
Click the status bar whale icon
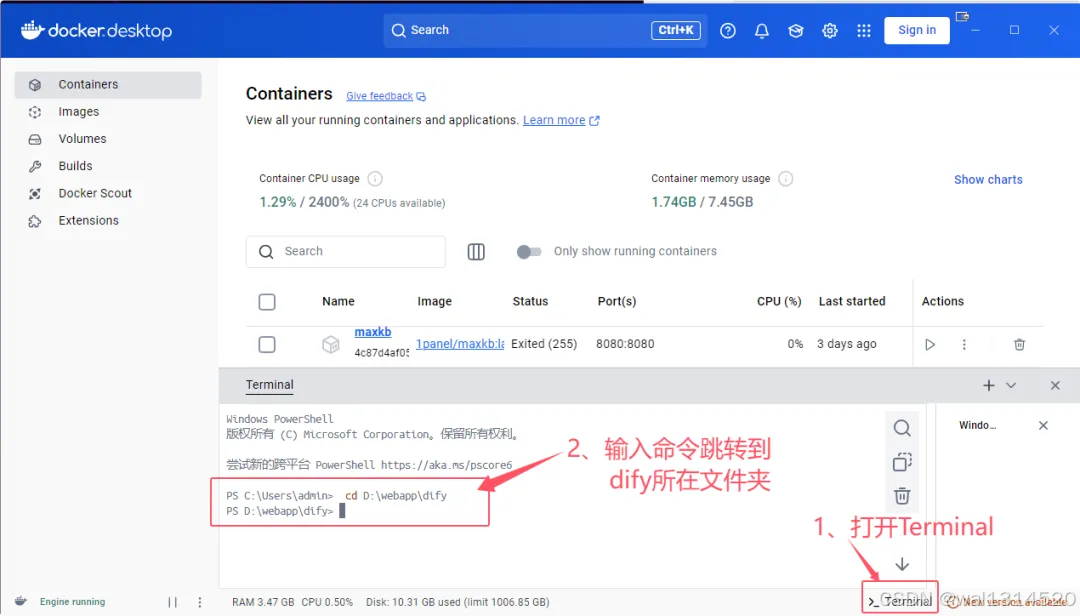tap(21, 602)
